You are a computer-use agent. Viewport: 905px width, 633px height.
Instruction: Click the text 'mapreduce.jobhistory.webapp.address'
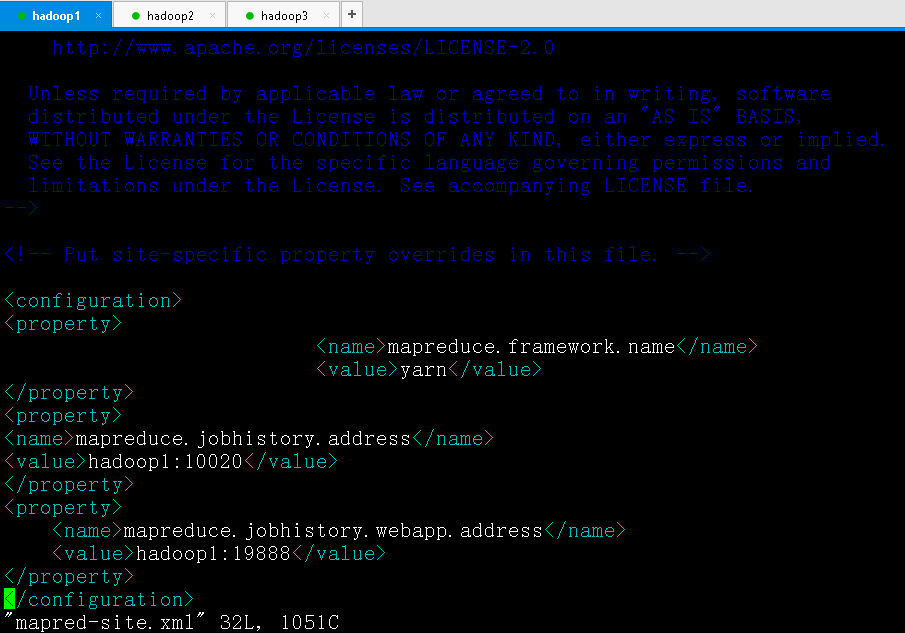click(x=333, y=531)
